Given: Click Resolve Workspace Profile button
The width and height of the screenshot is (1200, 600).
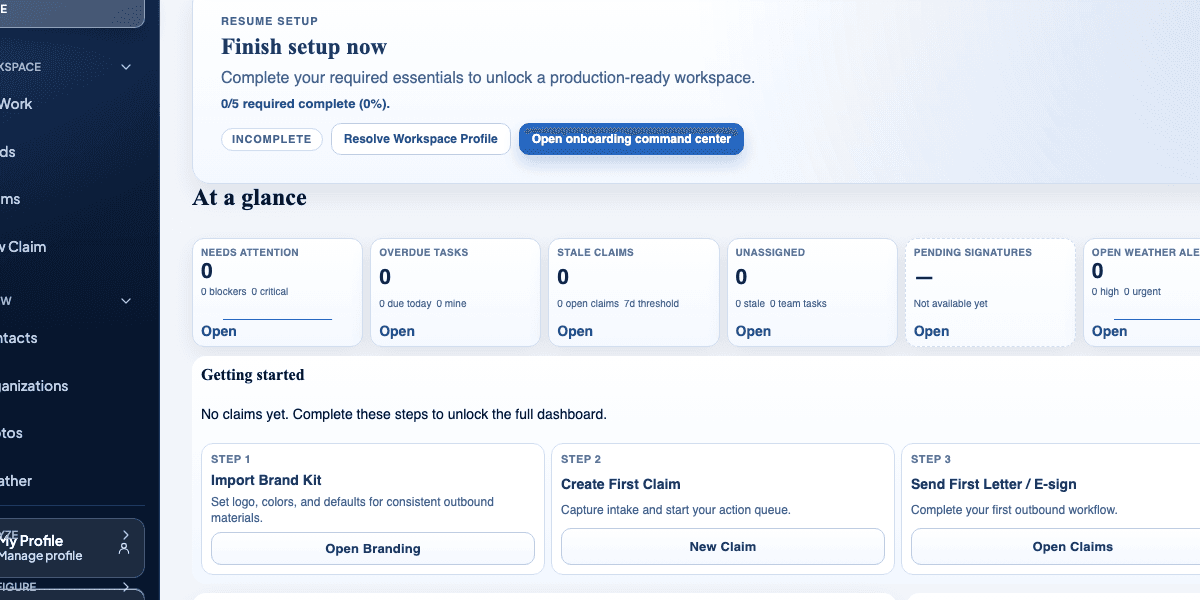Looking at the screenshot, I should [x=420, y=139].
